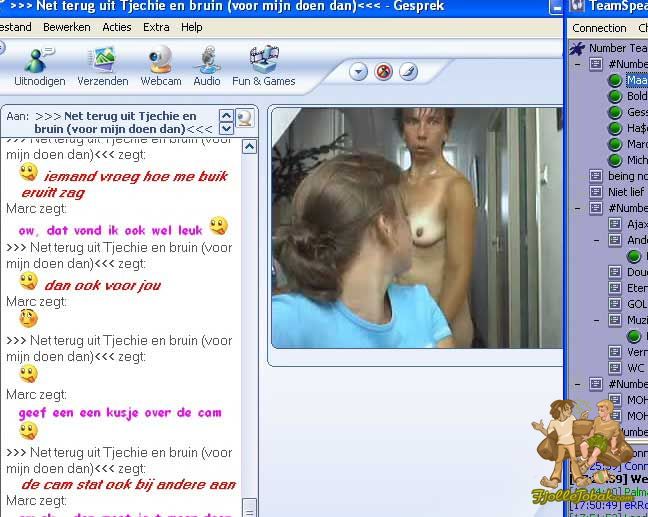Select the Ajax channel in TeamSpeak
The image size is (648, 517).
[636, 224]
